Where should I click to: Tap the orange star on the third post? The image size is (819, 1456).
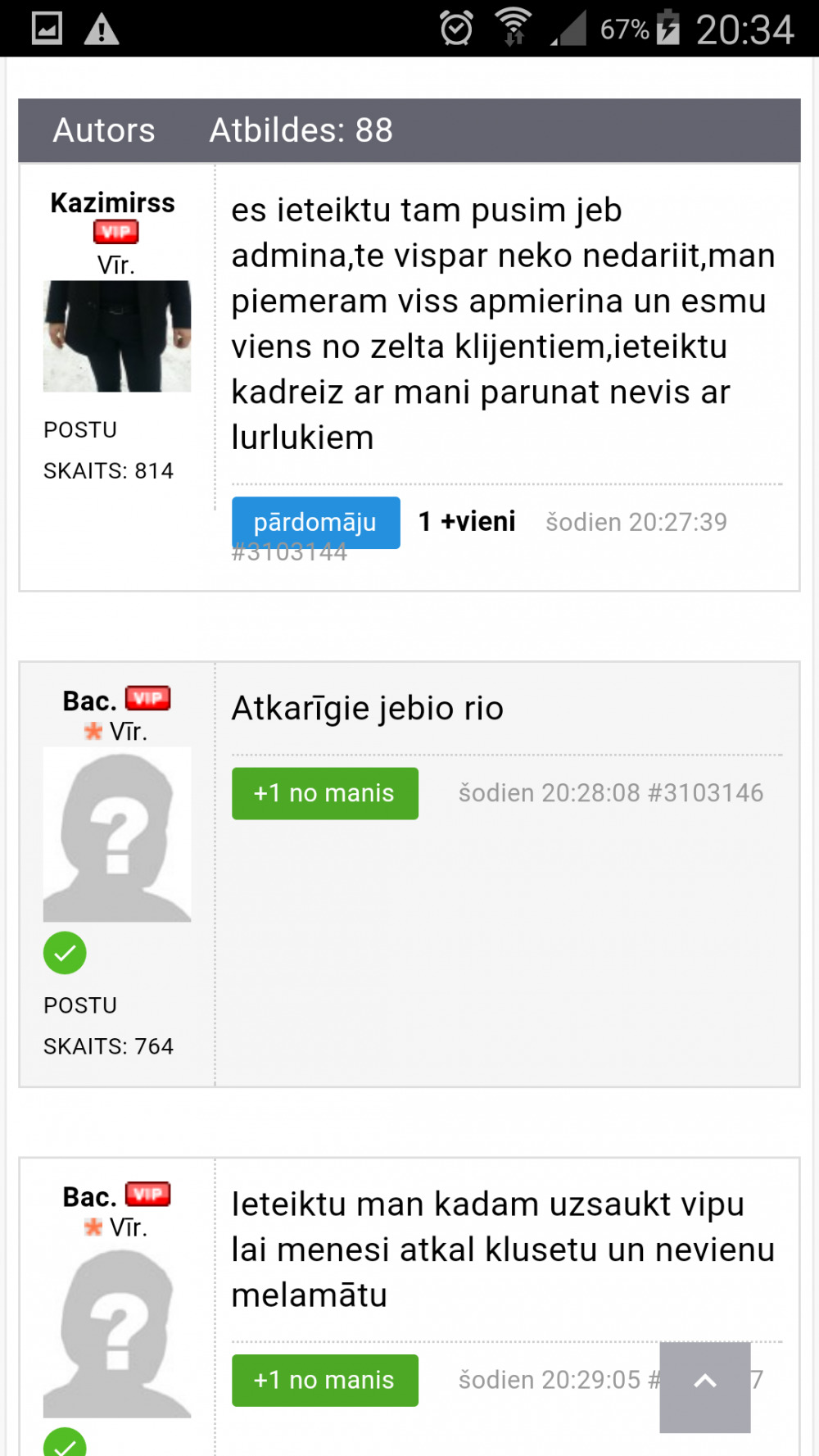point(93,1227)
